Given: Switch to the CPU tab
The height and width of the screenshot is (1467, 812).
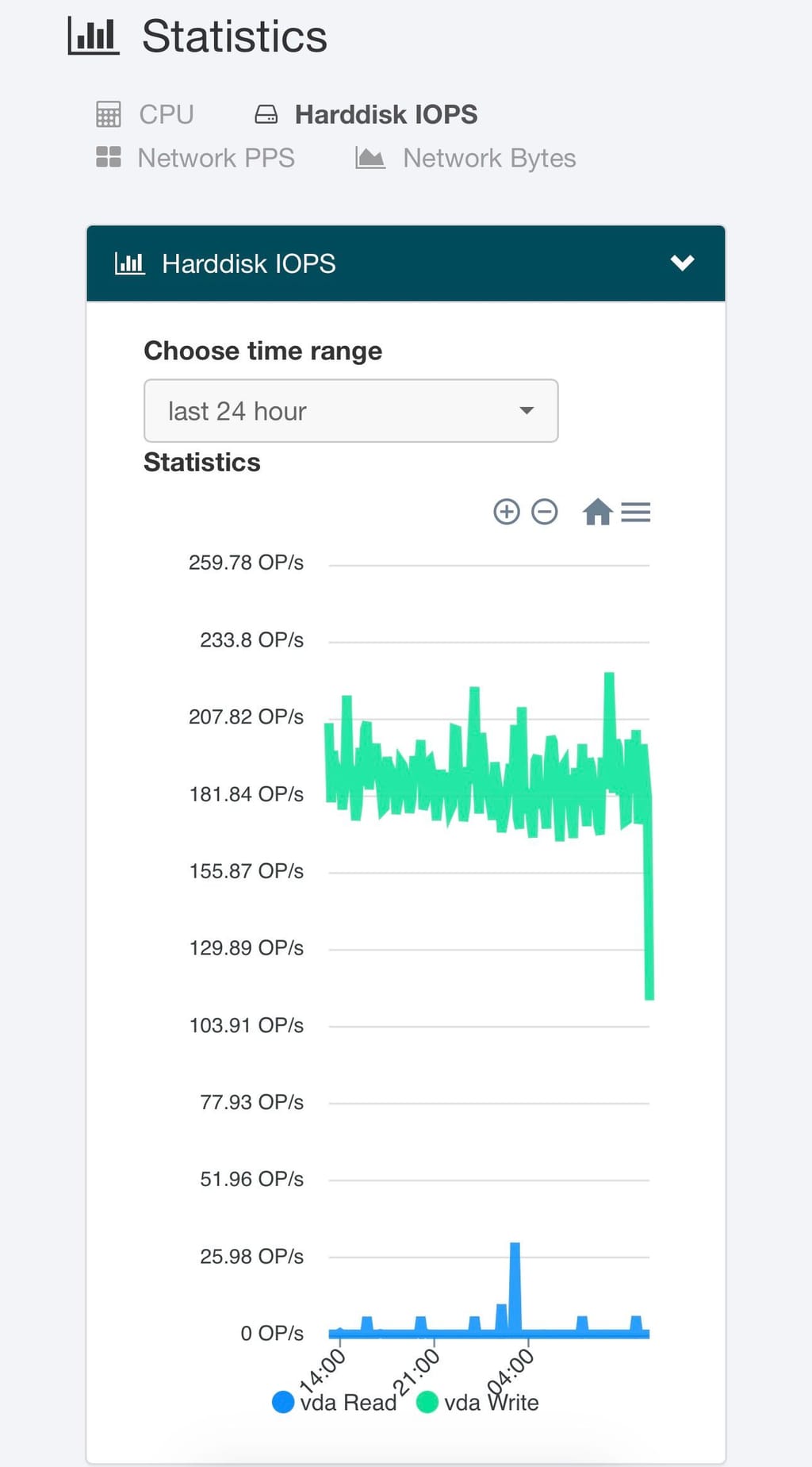Looking at the screenshot, I should [167, 114].
